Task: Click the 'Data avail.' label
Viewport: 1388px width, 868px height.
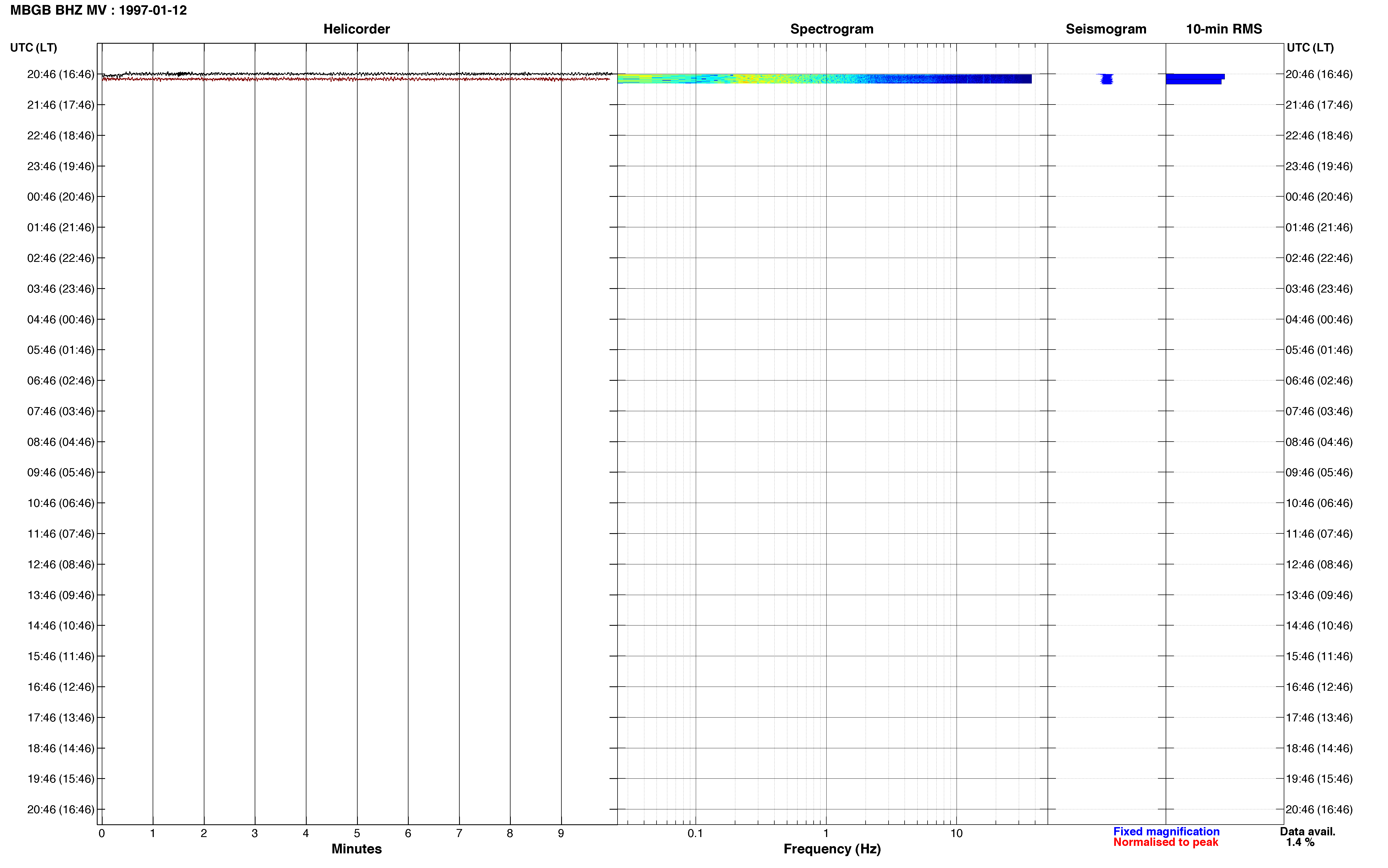Action: pyautogui.click(x=1308, y=831)
